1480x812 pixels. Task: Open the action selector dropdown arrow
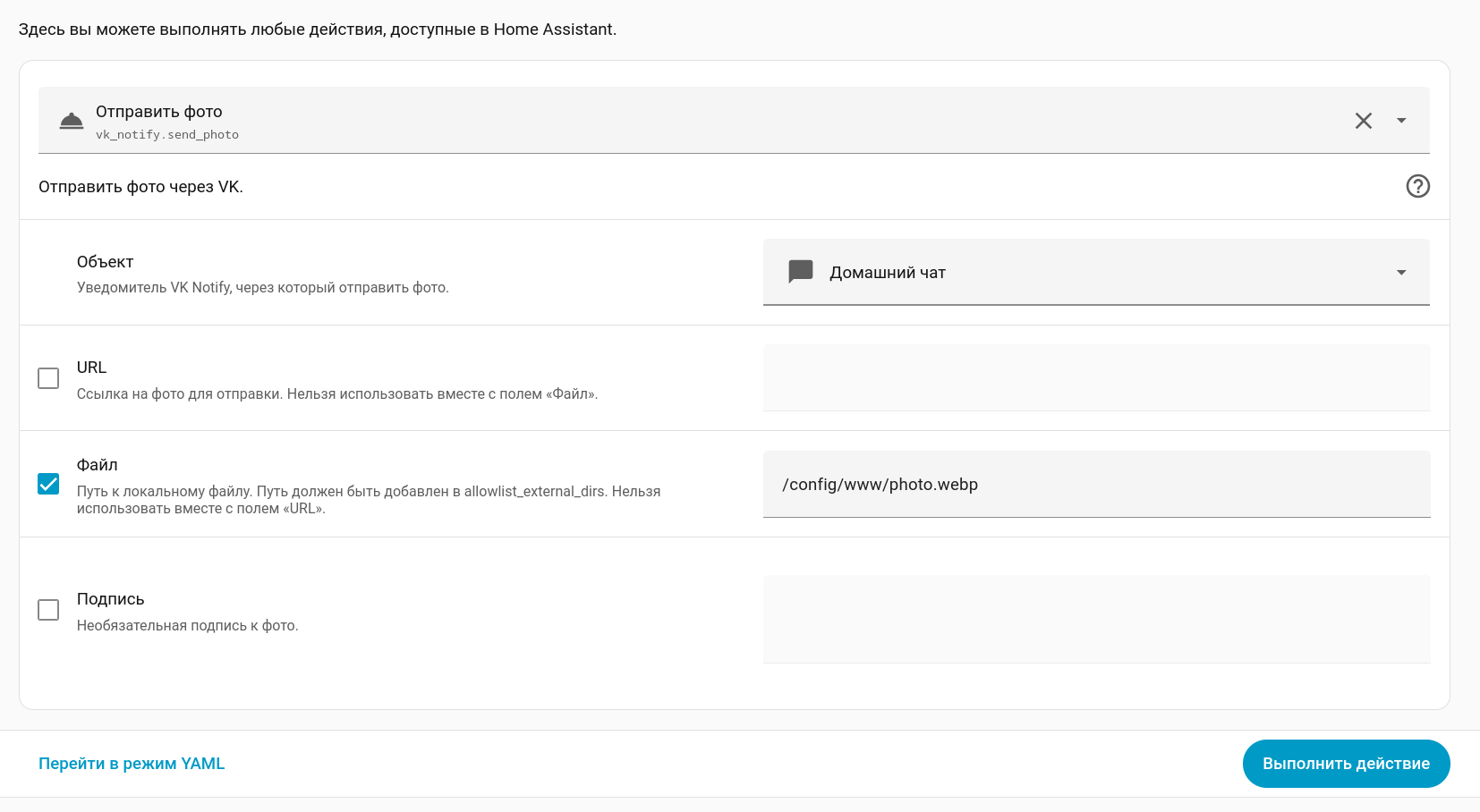(1401, 120)
